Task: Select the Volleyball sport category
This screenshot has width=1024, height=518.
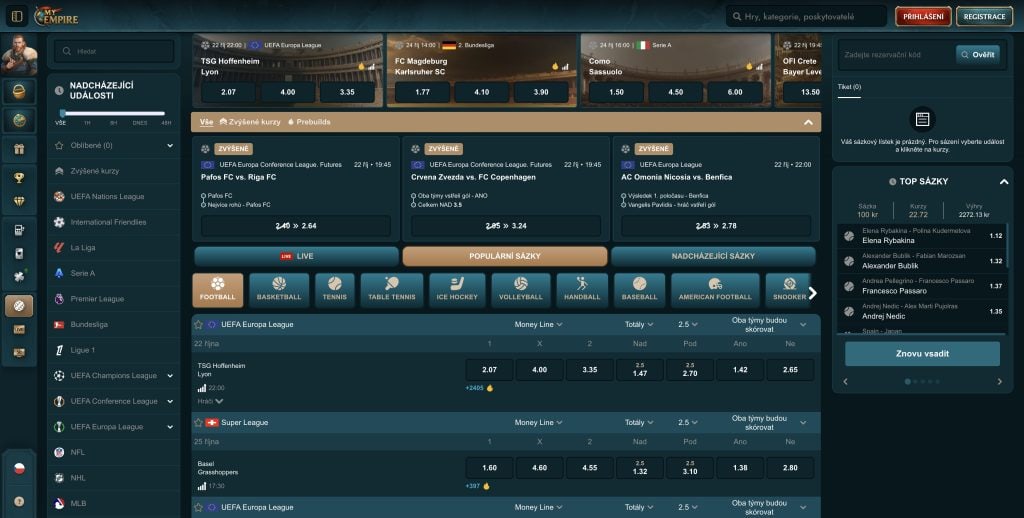Action: click(x=520, y=290)
